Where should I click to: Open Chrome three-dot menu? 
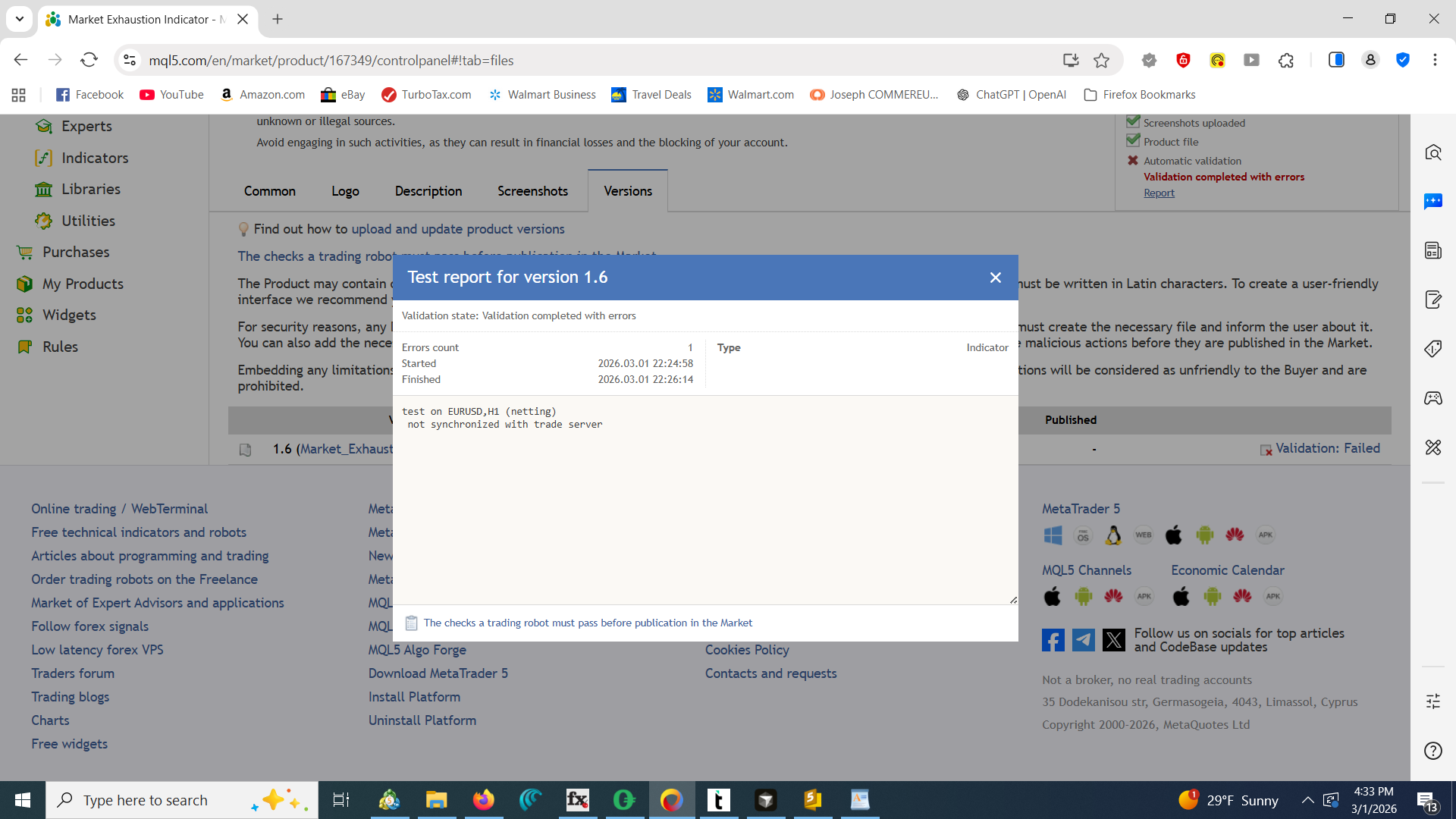(1435, 61)
